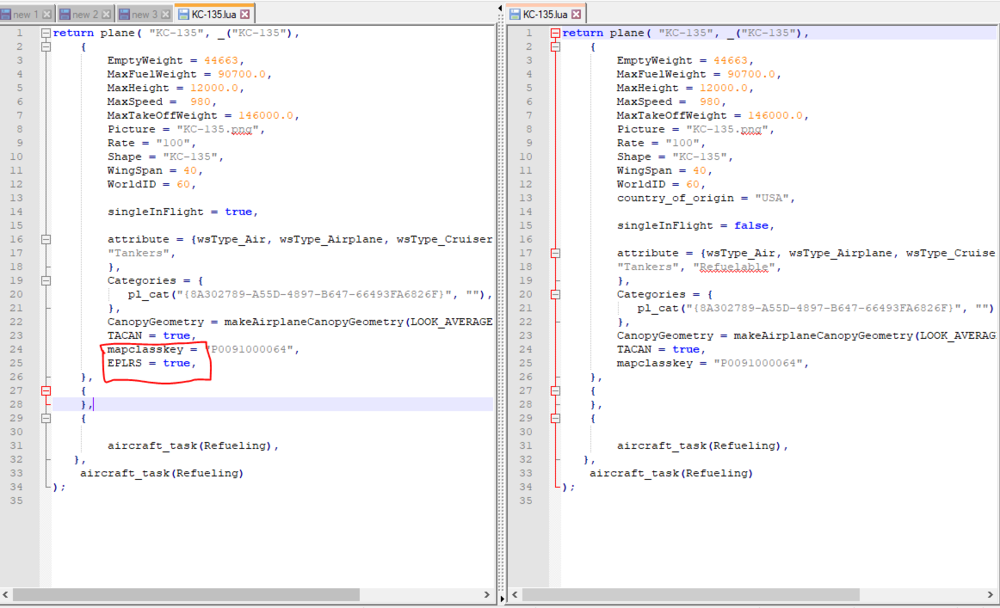Click 'aircraft_task(Refueling)' at right line 33

point(671,473)
